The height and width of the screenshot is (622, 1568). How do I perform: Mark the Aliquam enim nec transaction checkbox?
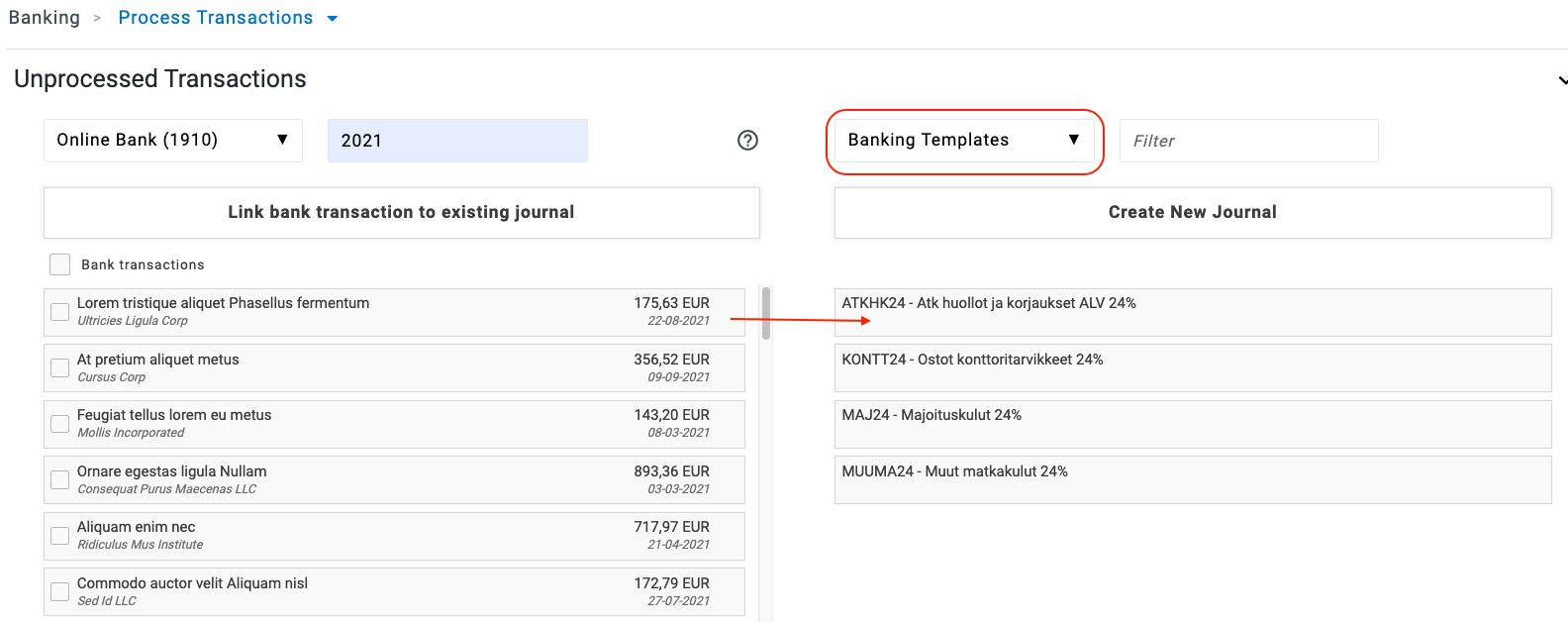click(x=60, y=536)
